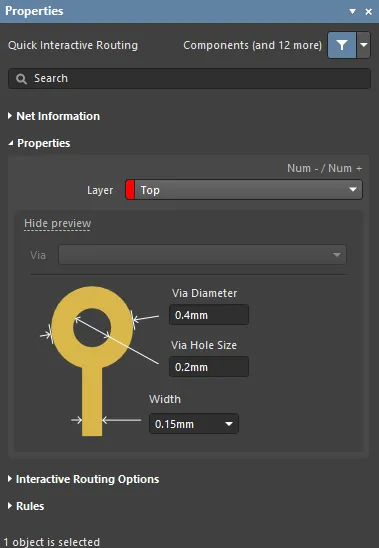Expand the Rules section
Viewport: 379px width, 548px height.
pyautogui.click(x=26, y=506)
